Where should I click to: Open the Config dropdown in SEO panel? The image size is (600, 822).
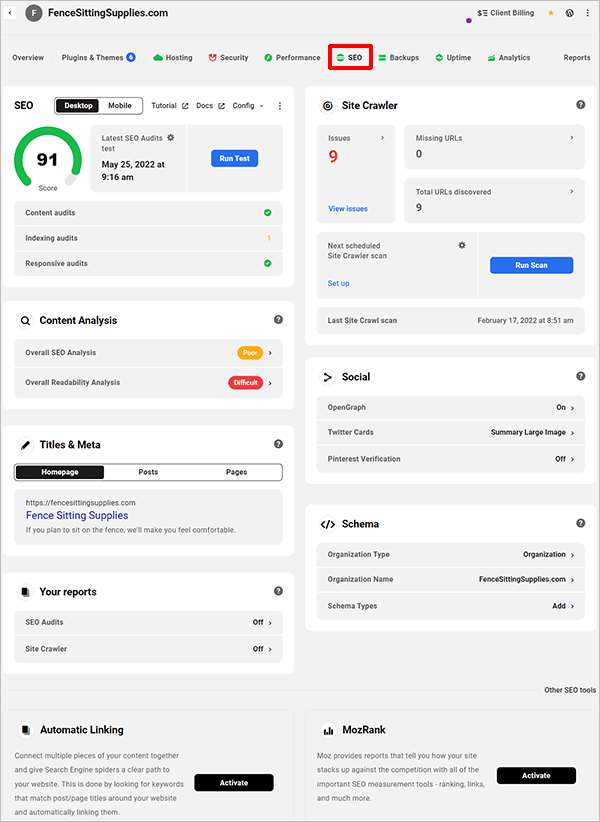247,106
